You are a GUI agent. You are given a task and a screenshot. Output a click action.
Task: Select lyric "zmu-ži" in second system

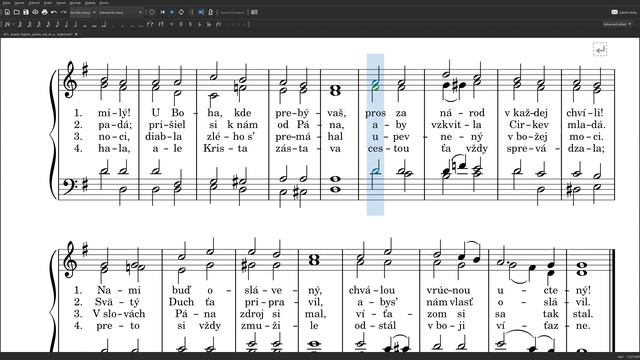[x=261, y=326]
